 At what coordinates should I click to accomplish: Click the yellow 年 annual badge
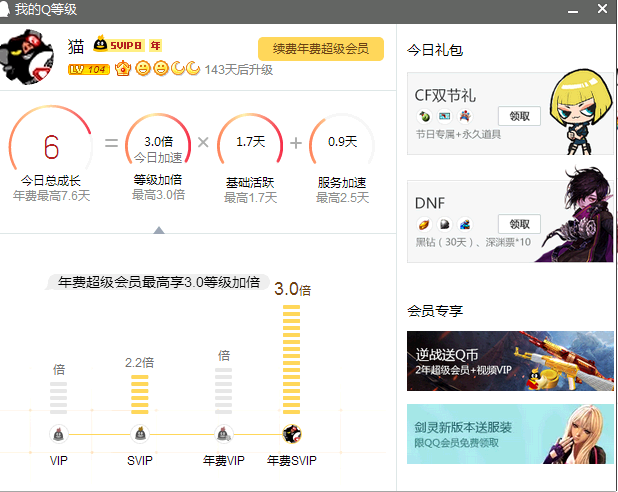point(155,46)
